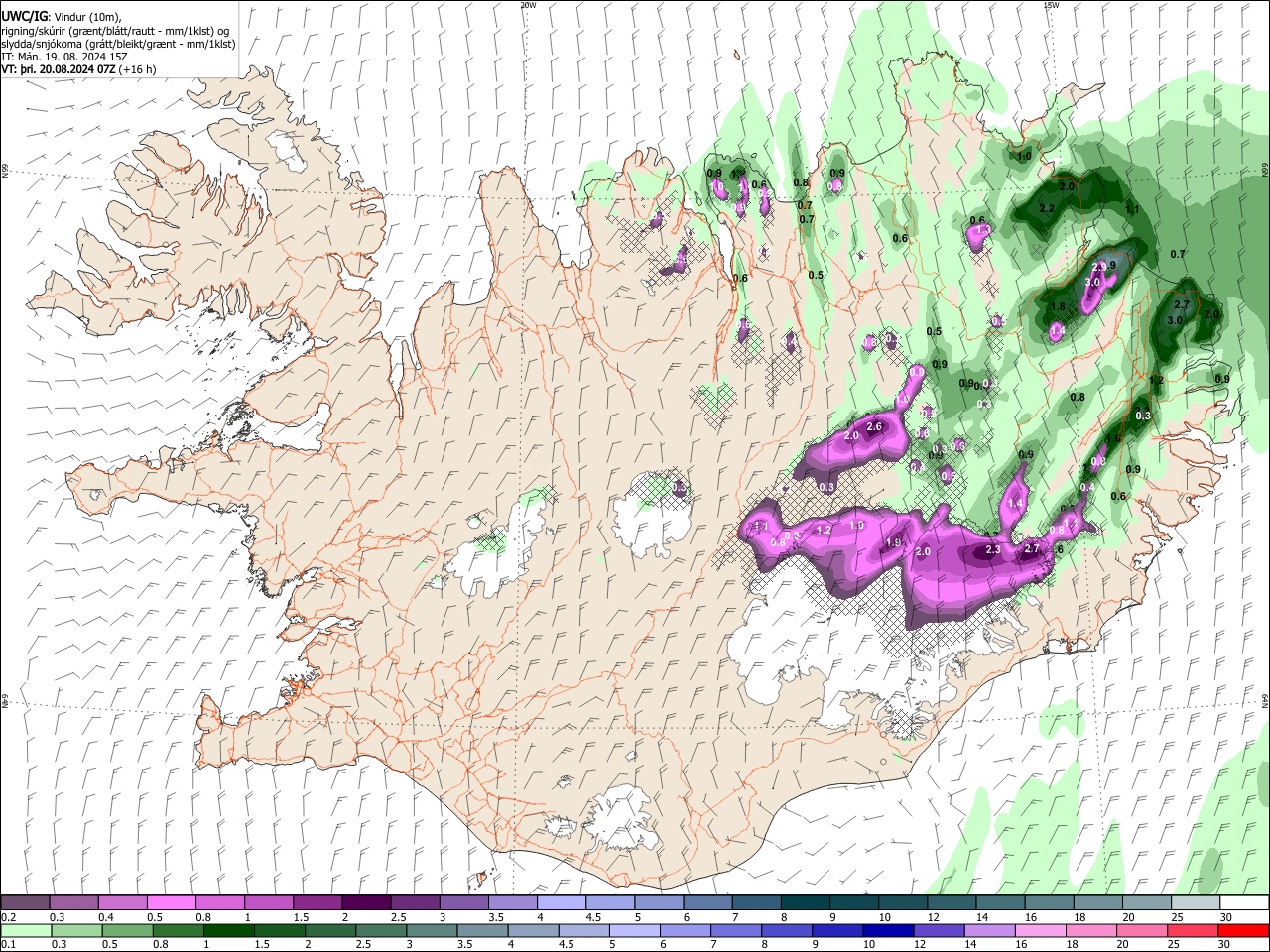Click the '15W' longitude label

pyautogui.click(x=1051, y=5)
